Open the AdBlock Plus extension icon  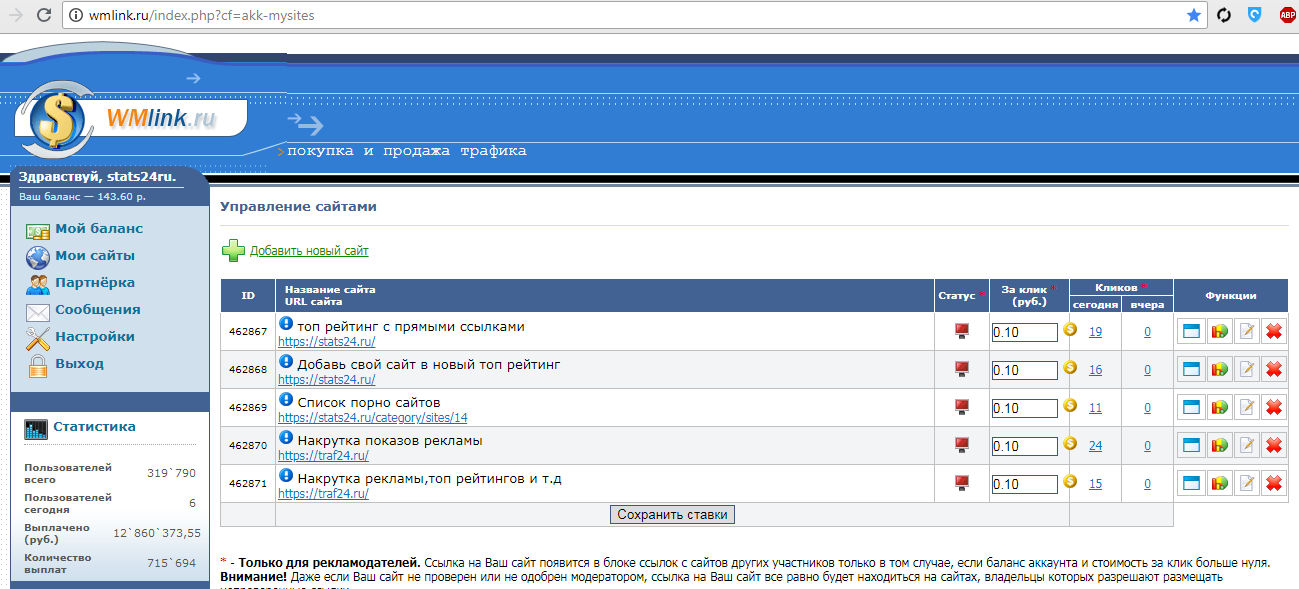(x=1287, y=15)
